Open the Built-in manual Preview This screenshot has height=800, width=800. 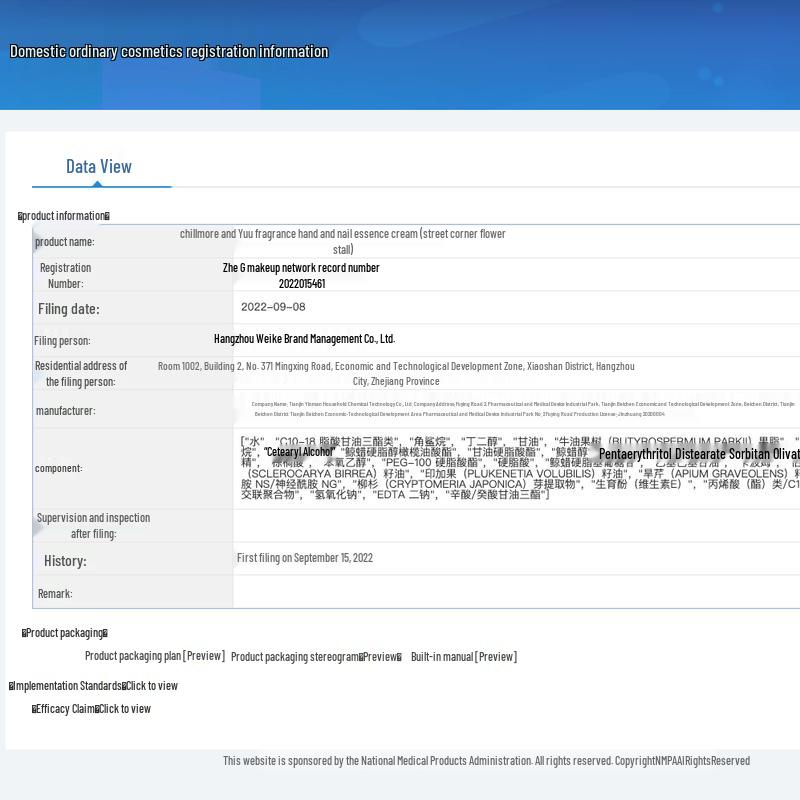[463, 657]
